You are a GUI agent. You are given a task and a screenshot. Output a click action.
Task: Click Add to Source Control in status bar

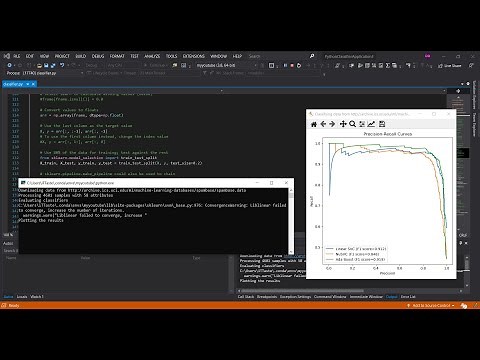tap(431, 305)
